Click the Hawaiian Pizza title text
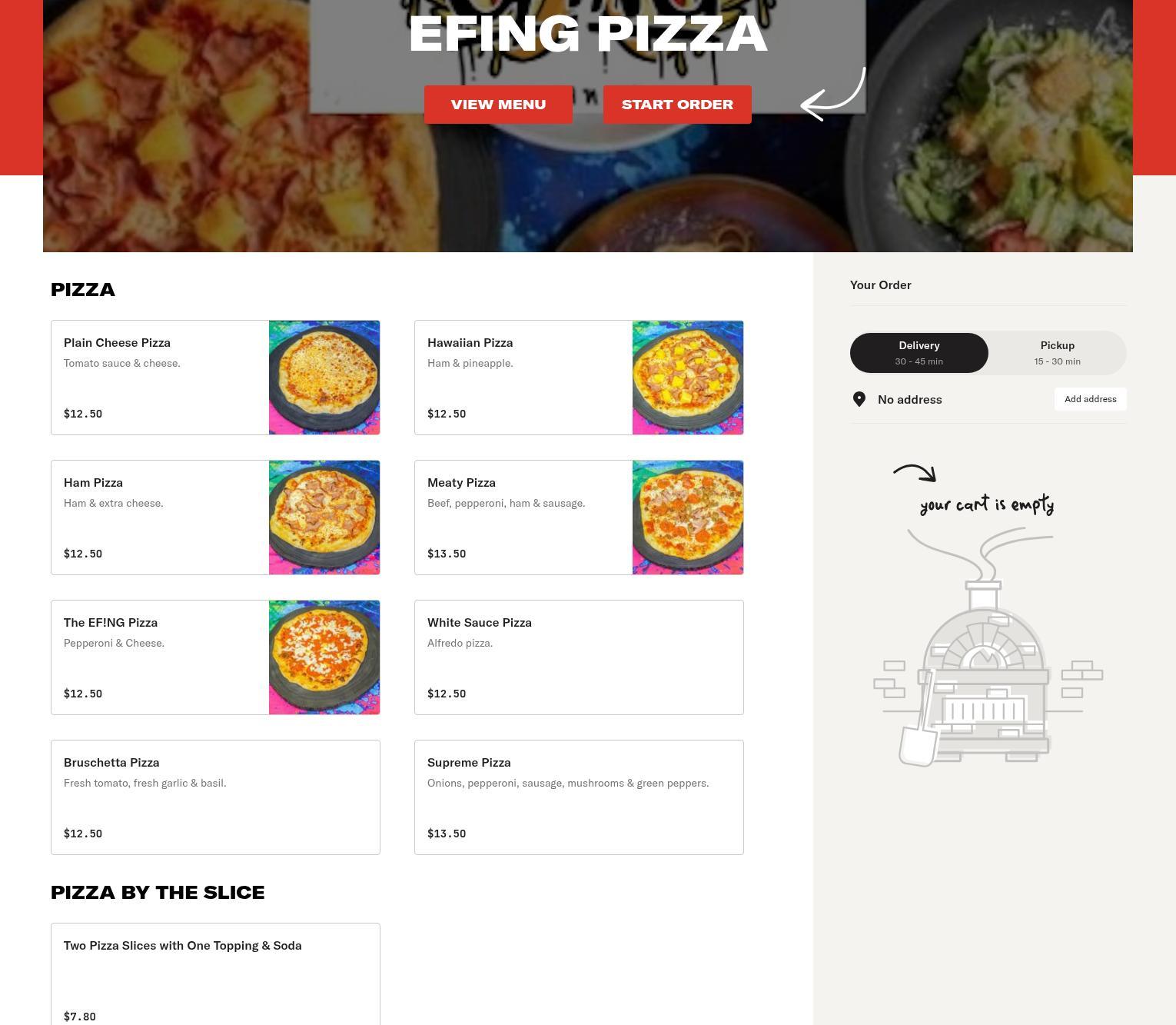 coord(470,343)
